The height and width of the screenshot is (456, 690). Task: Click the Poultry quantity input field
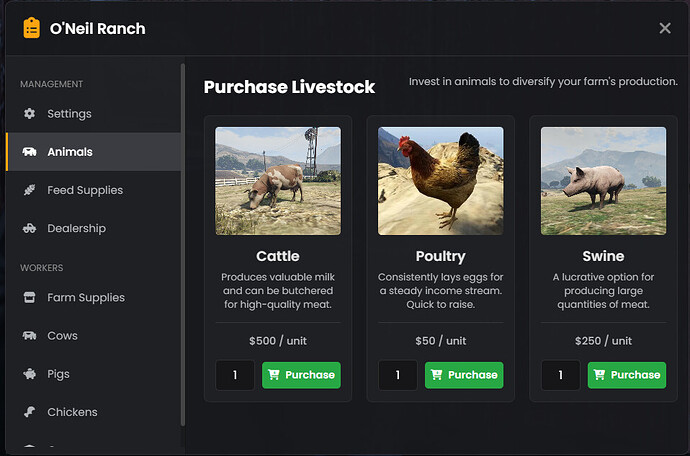coord(398,375)
